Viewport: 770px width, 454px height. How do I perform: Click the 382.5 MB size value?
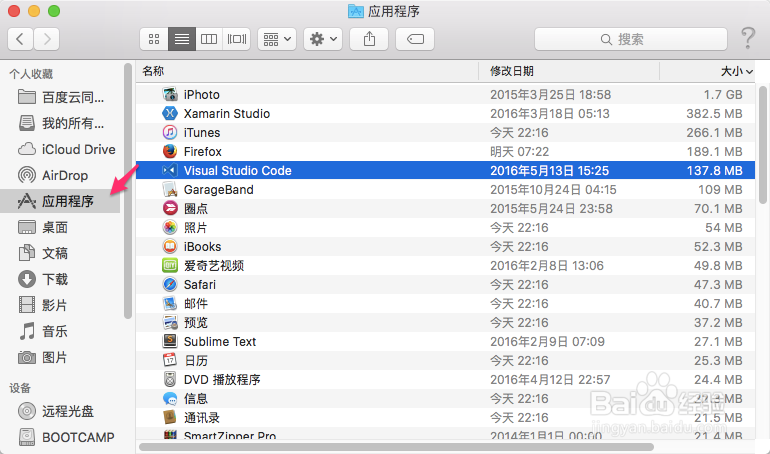pos(715,114)
